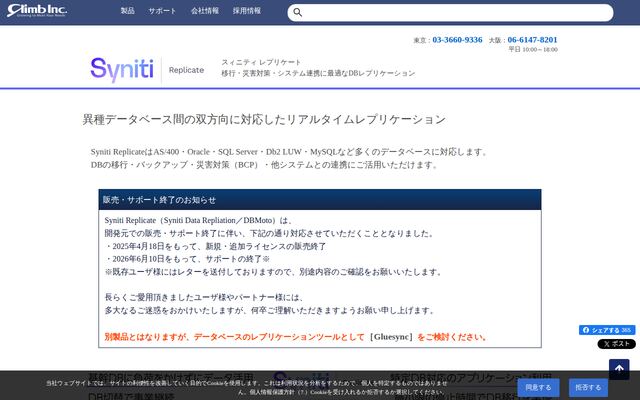The image size is (640, 400).
Task: Click the Facebook シェアする button
Action: click(x=607, y=330)
